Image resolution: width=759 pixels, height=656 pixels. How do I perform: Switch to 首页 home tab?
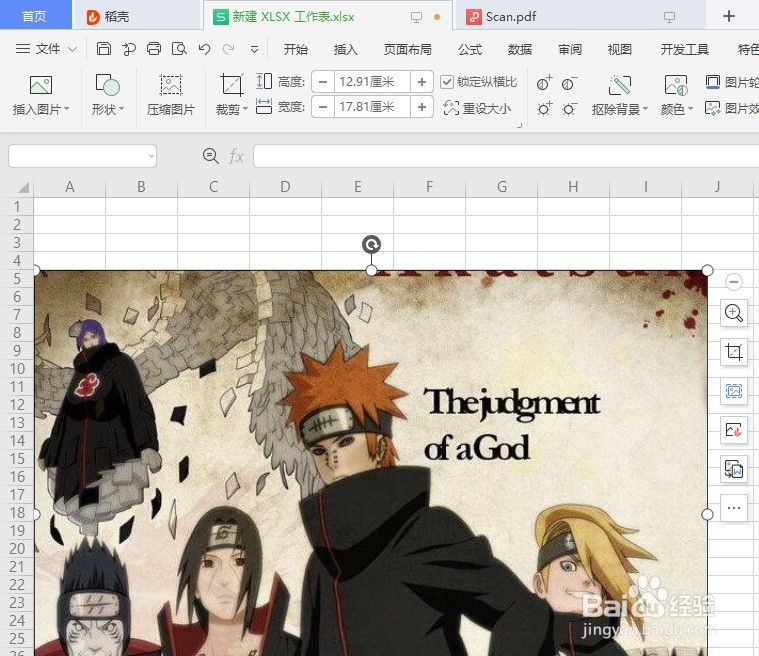(x=35, y=16)
